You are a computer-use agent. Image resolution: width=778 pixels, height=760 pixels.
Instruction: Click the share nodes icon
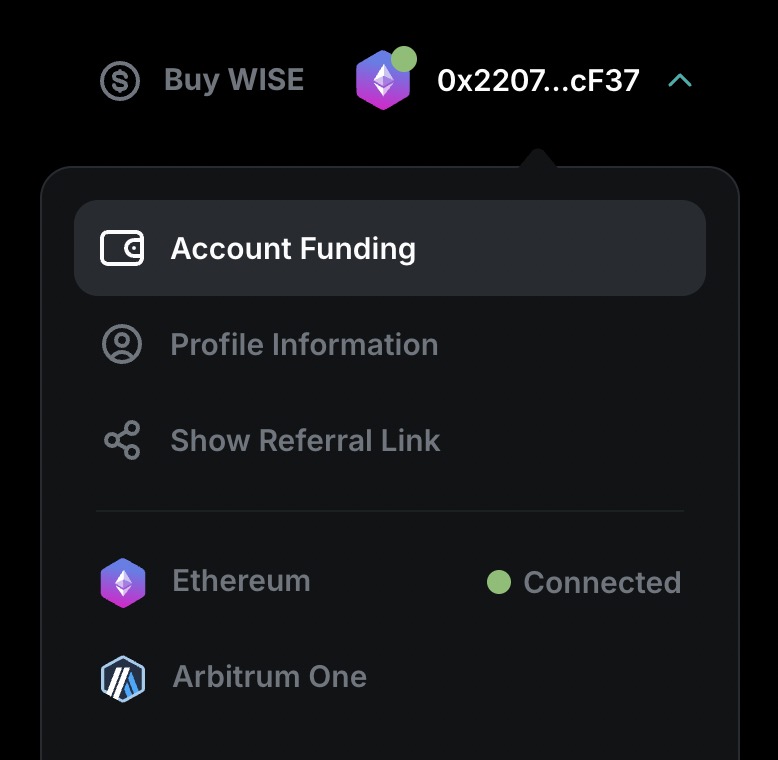coord(122,440)
